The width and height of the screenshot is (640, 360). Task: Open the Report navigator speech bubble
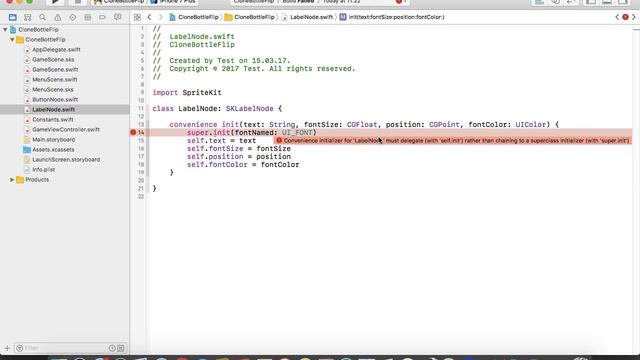pos(118,17)
